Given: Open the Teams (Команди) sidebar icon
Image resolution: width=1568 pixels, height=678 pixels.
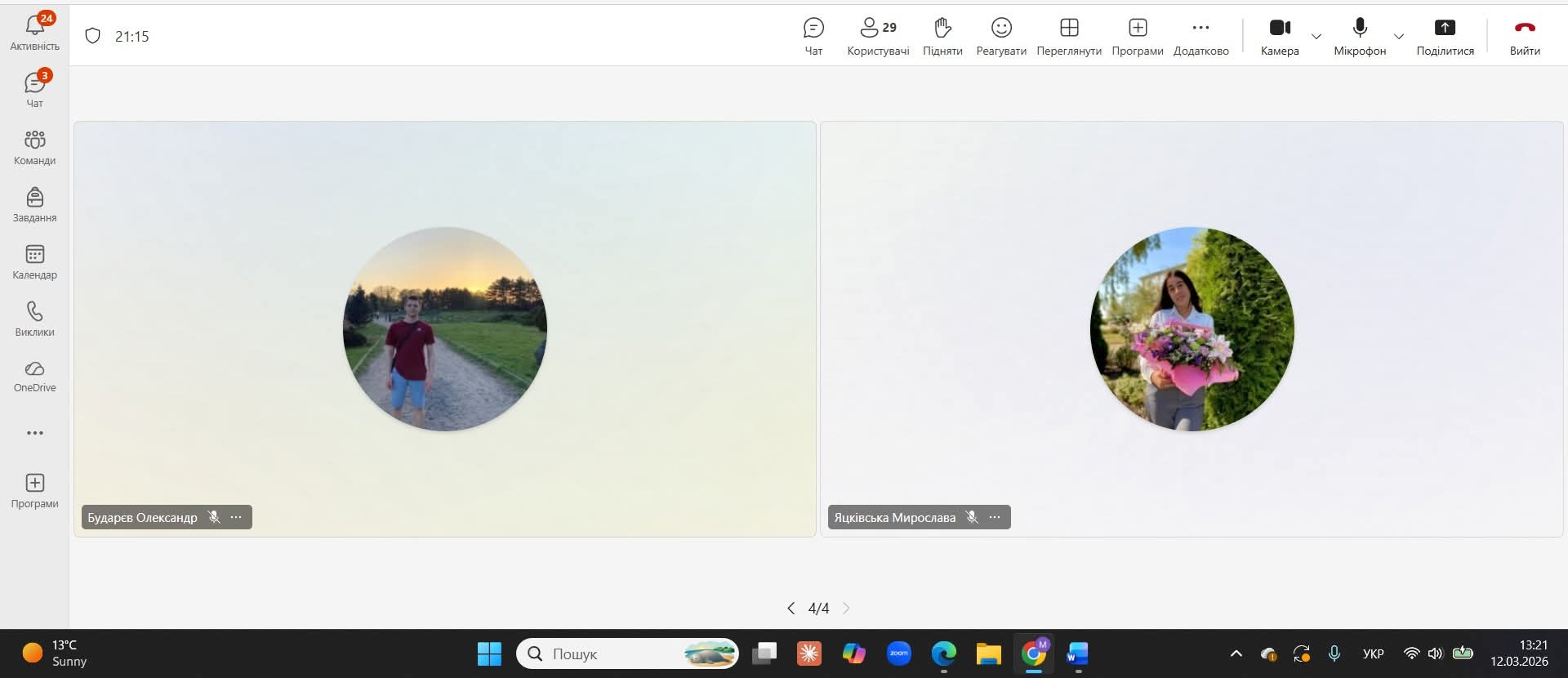Looking at the screenshot, I should (34, 147).
